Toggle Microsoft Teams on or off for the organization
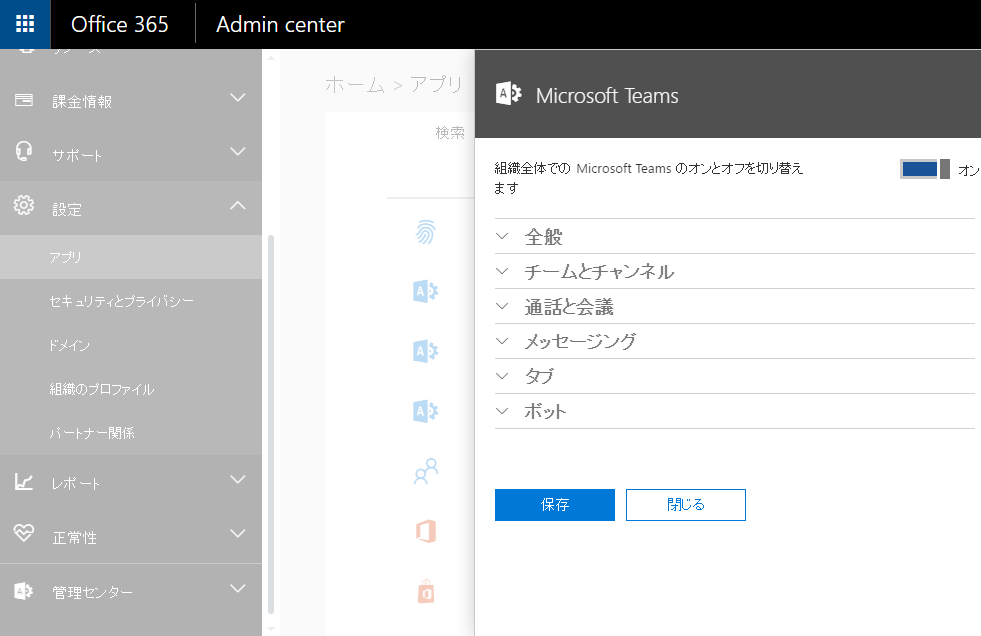The image size is (981, 636). (x=925, y=169)
